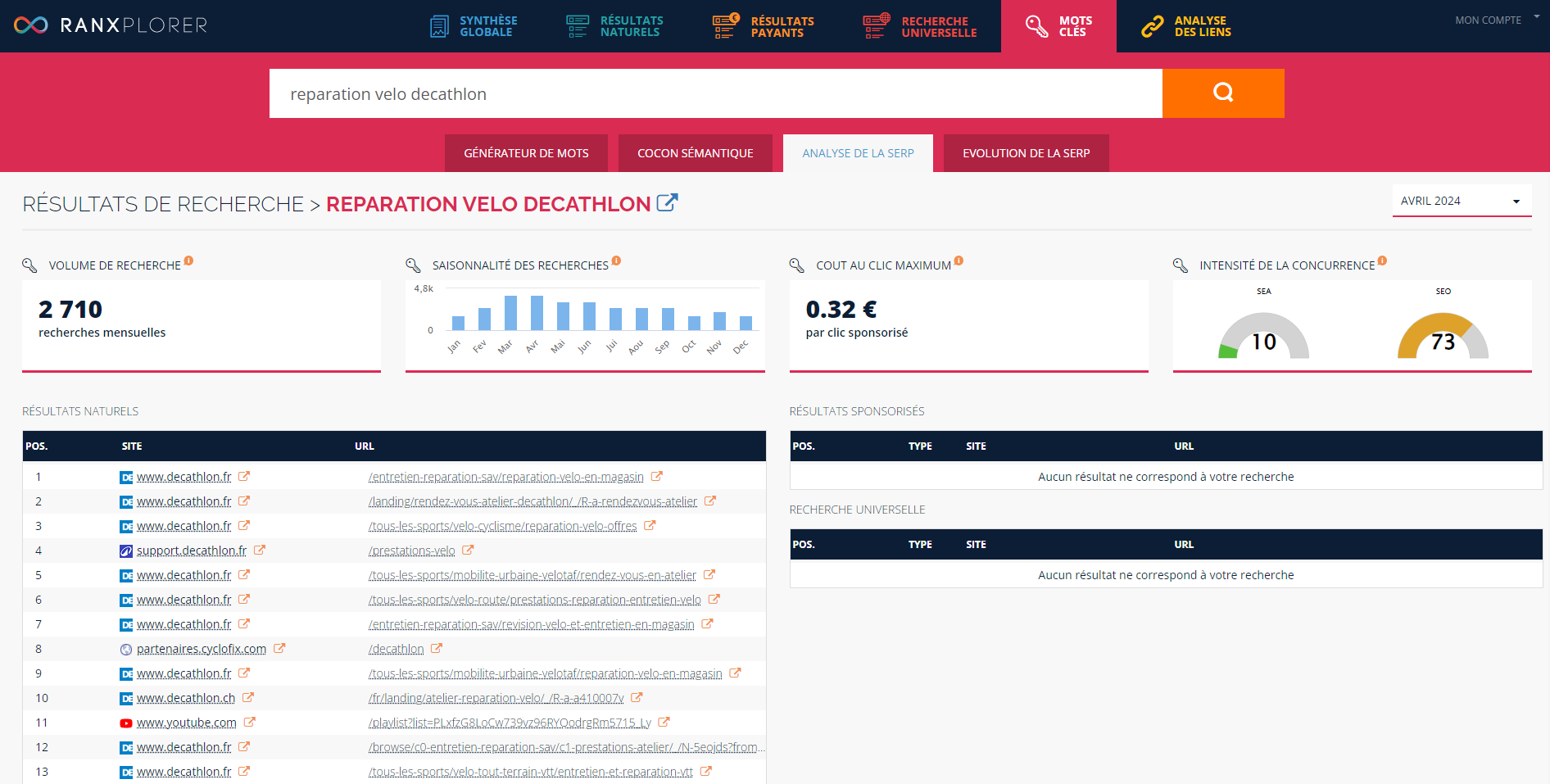Image resolution: width=1550 pixels, height=784 pixels.
Task: Open the partenaires.cyclofix.com link
Action: 202,649
